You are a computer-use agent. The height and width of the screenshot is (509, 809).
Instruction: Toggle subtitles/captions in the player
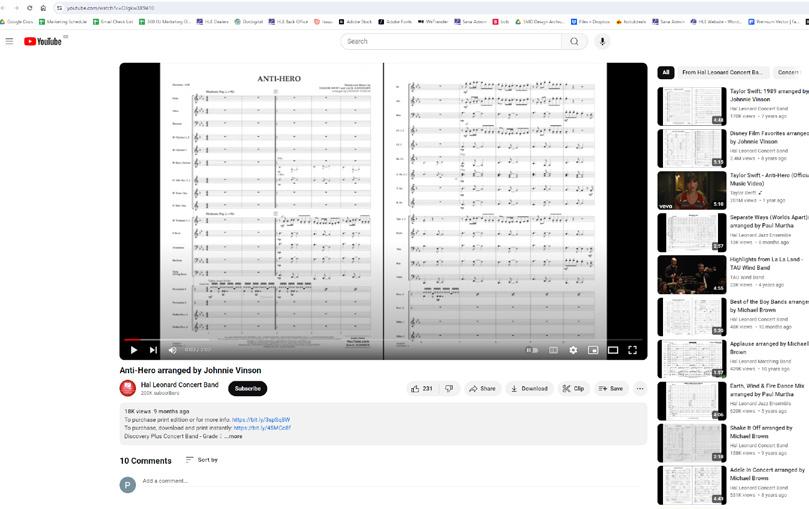point(553,350)
